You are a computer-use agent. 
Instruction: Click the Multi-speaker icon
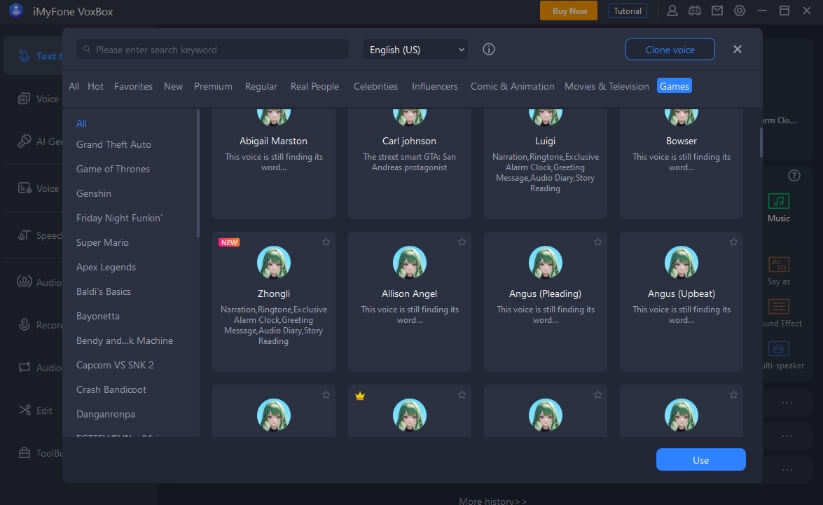point(778,349)
